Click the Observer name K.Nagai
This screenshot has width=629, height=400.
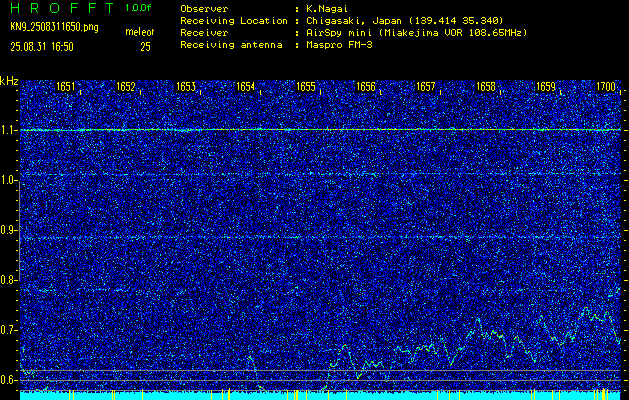(327, 9)
